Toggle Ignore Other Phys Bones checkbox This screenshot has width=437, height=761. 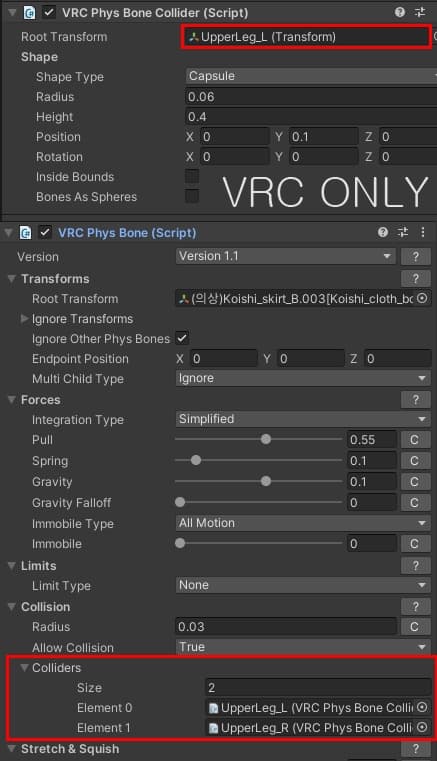[x=182, y=338]
